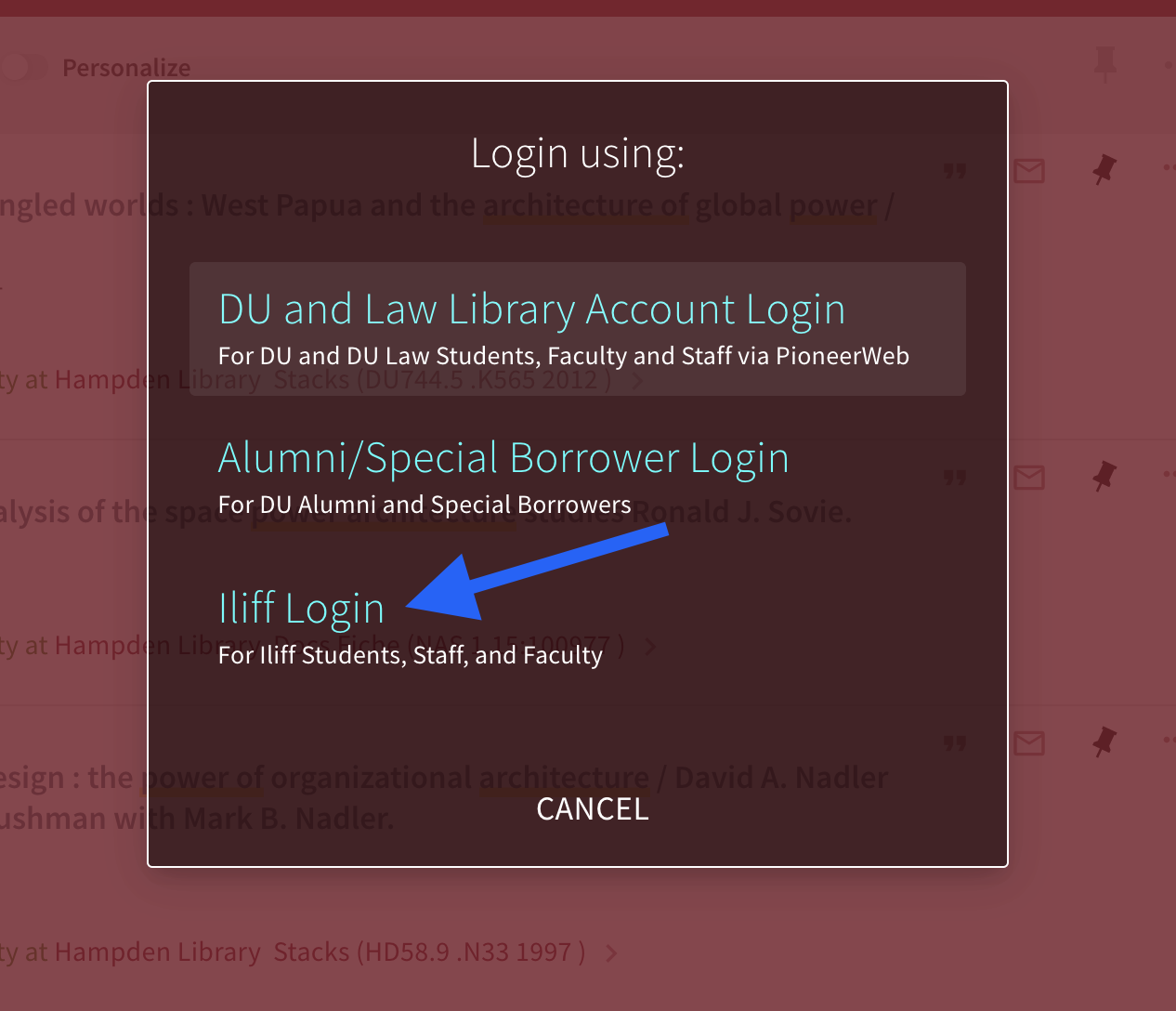Screen dimensions: 1176x1011
Task: Click citation quote icon for Nadler record
Action: pos(955,743)
